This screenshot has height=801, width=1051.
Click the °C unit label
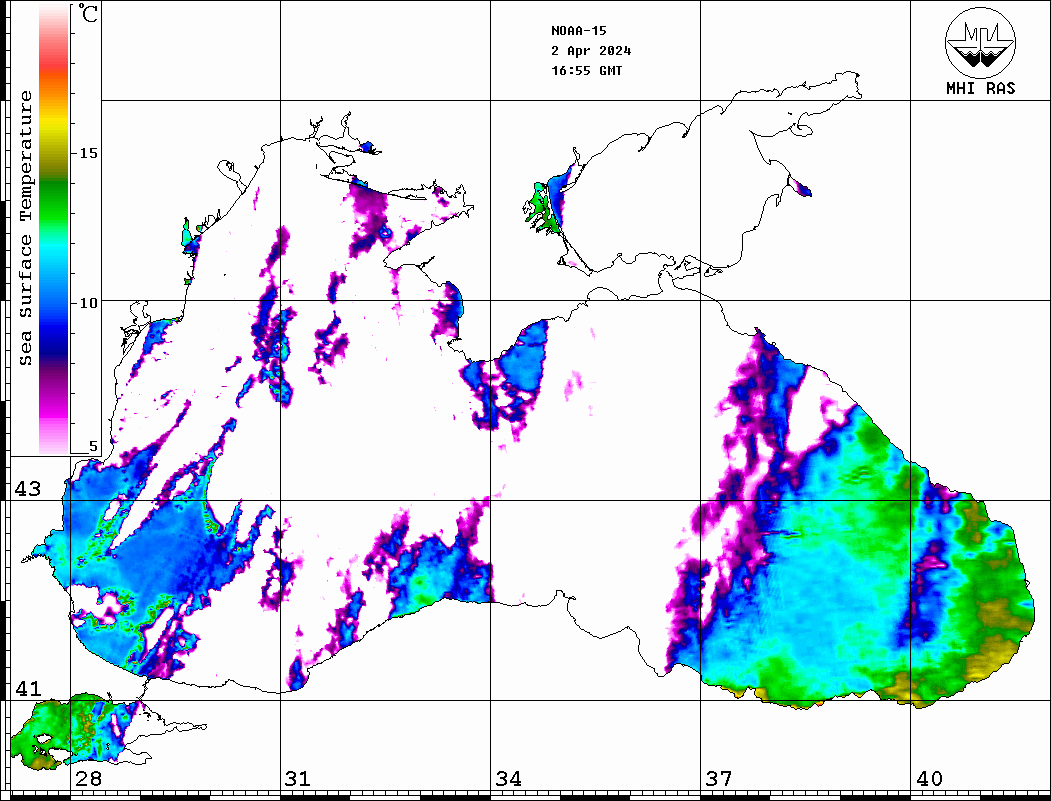pos(87,13)
